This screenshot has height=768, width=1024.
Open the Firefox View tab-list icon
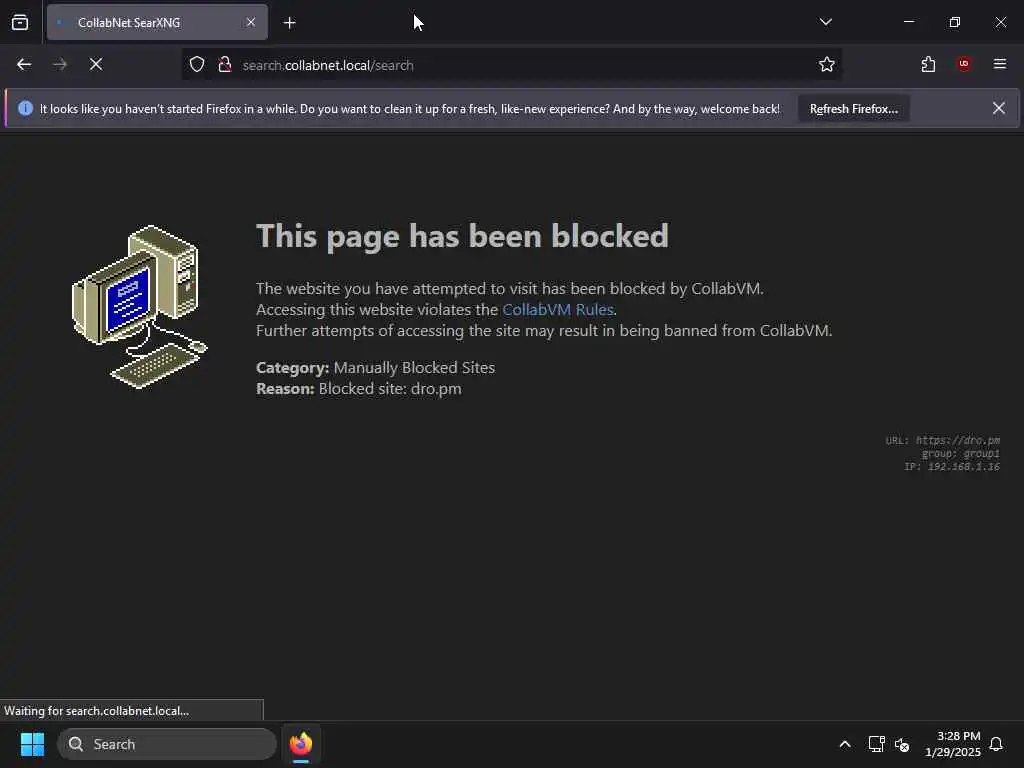[x=20, y=22]
